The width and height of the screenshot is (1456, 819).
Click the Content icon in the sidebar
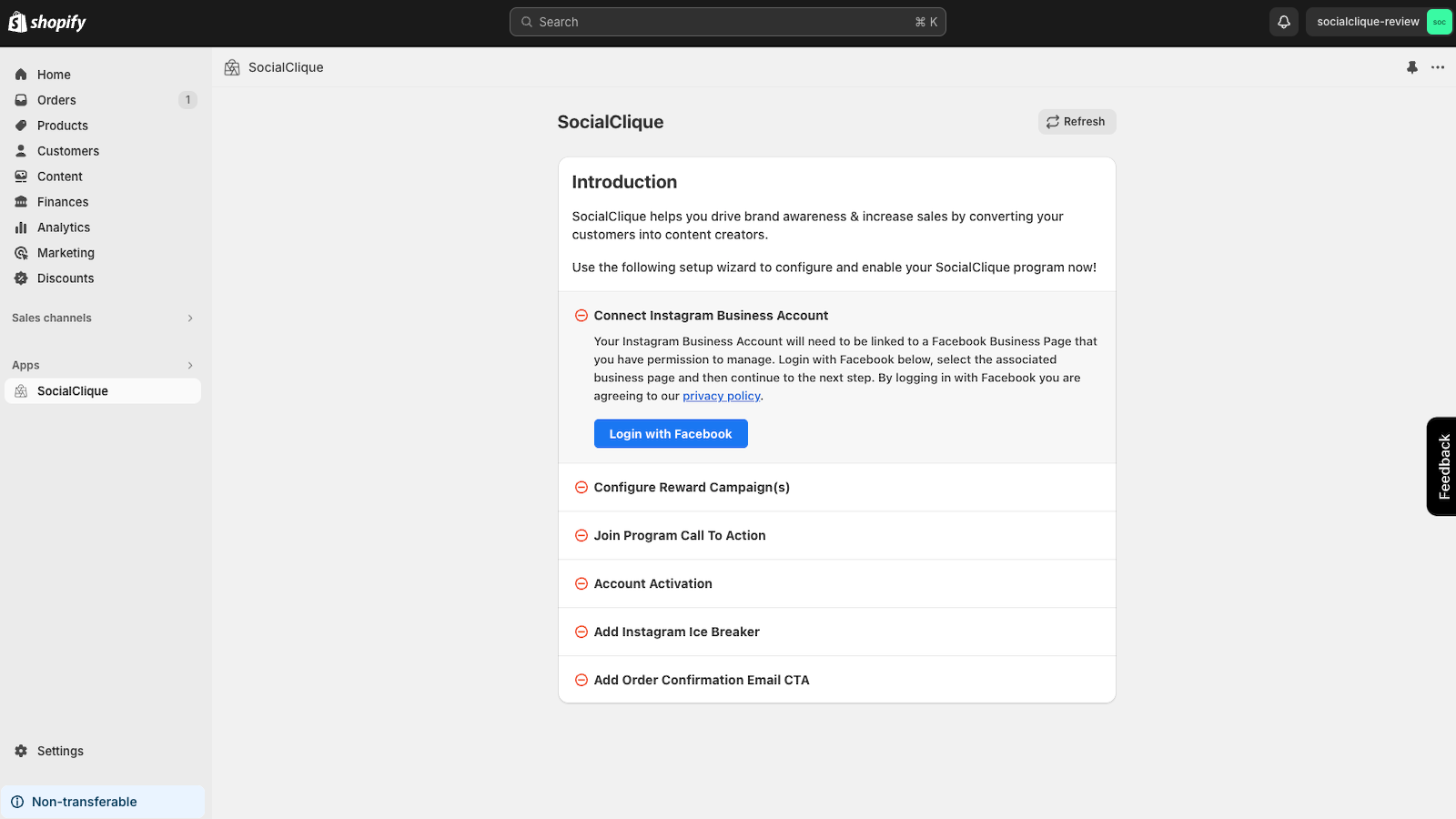pyautogui.click(x=21, y=177)
